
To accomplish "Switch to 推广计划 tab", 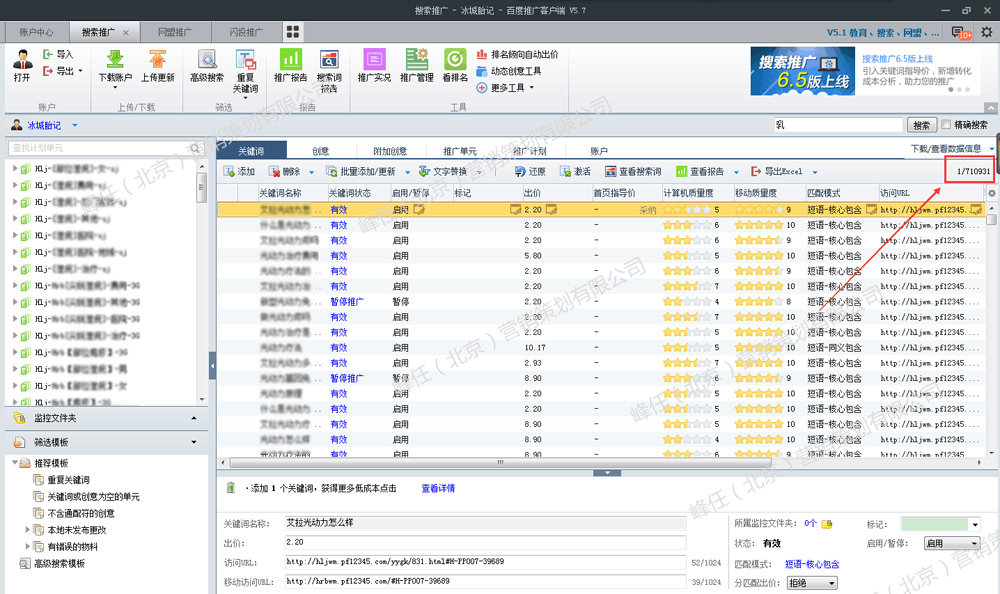I will pyautogui.click(x=529, y=151).
